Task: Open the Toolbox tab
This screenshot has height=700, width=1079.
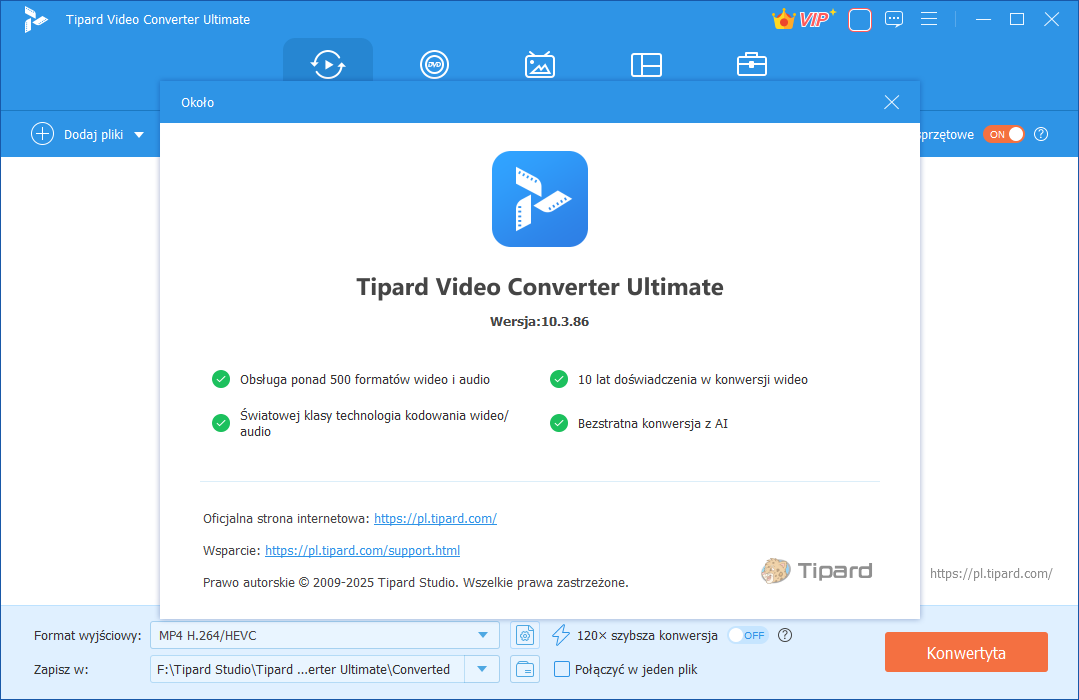Action: (751, 65)
